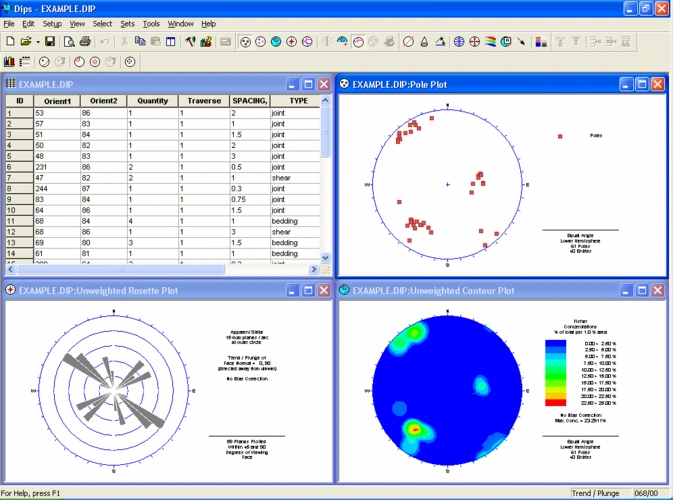Viewport: 673px width, 500px height.
Task: Open a file using the folder icon
Action: 24,42
